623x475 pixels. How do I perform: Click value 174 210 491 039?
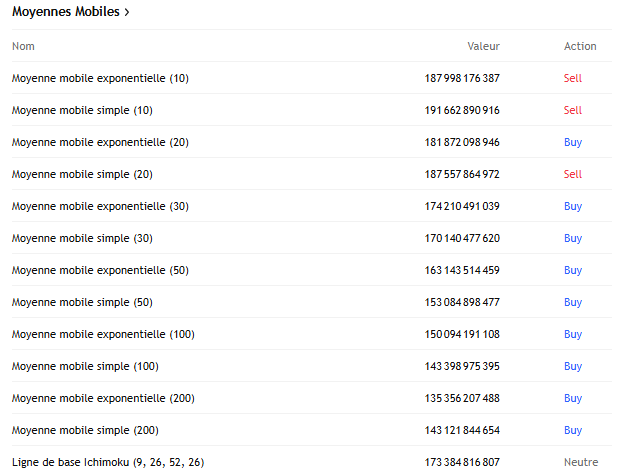[x=462, y=206]
